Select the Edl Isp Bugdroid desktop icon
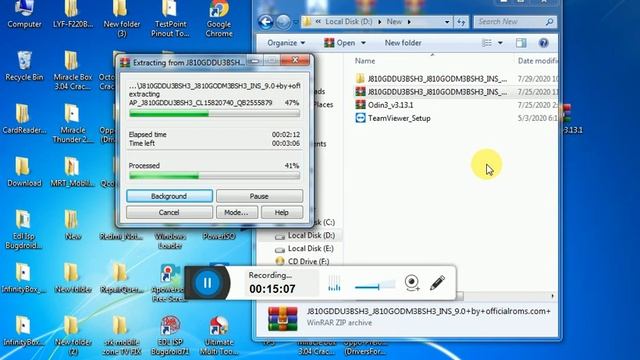The height and width of the screenshot is (360, 640). pos(24,229)
